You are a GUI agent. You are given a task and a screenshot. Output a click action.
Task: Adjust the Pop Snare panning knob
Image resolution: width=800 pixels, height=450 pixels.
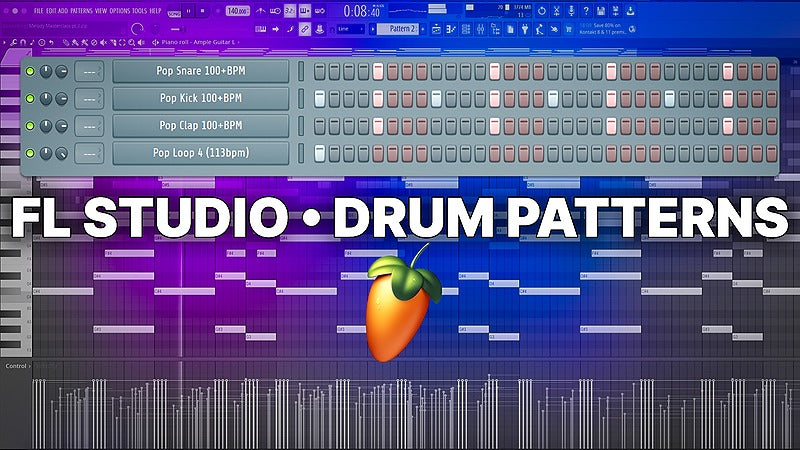pos(46,72)
